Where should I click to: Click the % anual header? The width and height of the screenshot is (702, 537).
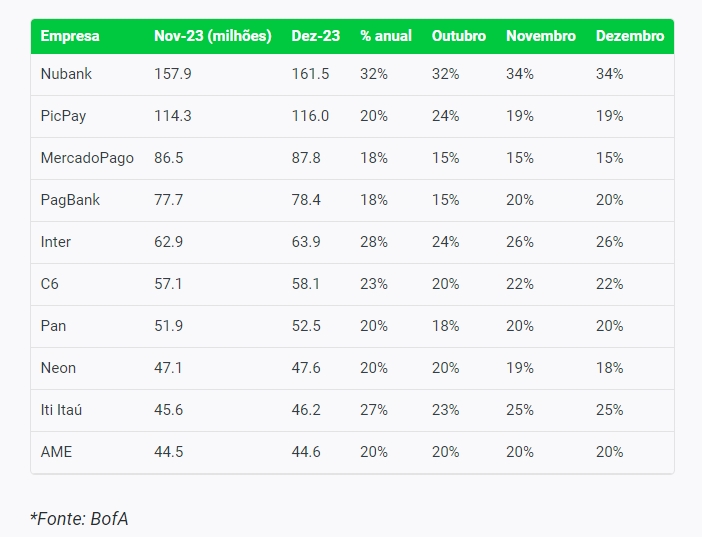click(385, 36)
